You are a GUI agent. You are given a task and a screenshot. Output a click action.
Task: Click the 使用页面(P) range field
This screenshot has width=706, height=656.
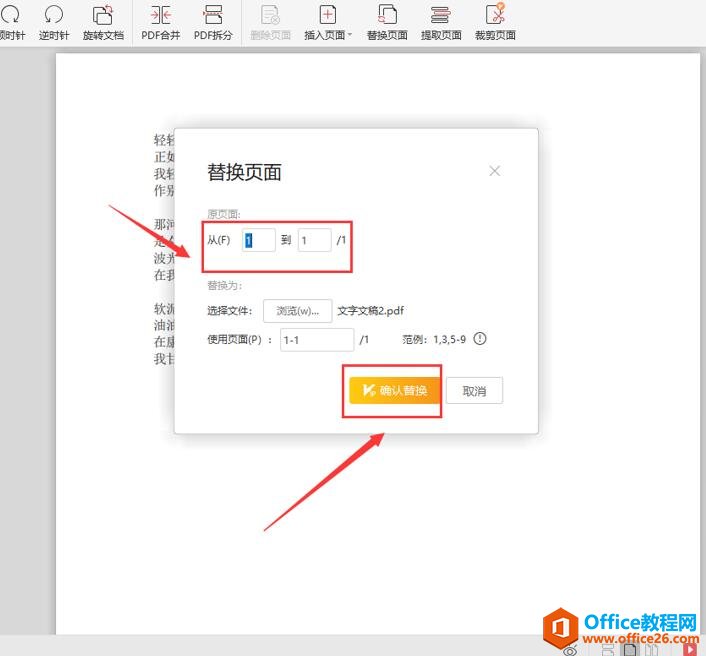(x=317, y=339)
